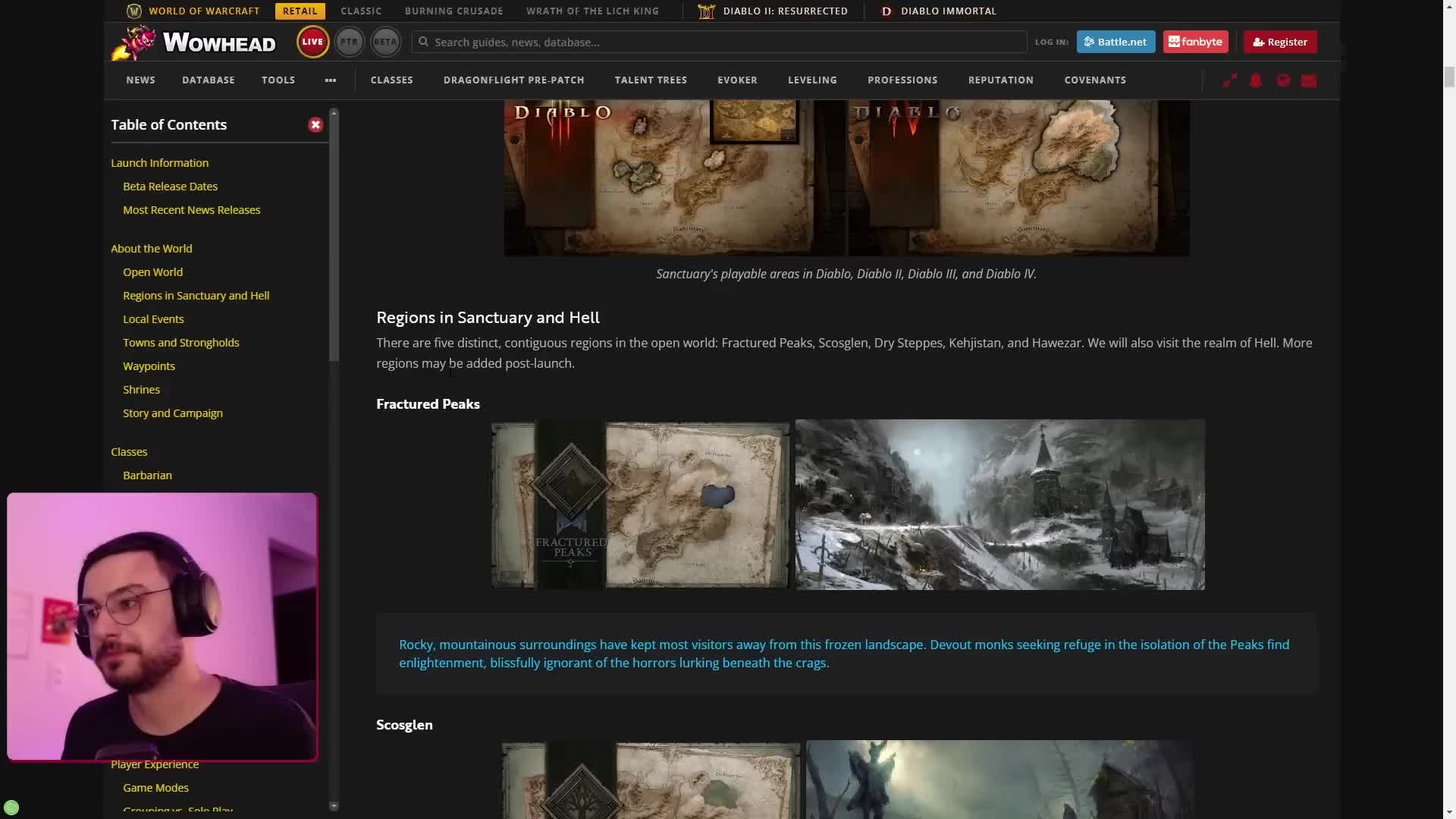Click the World of Warcraft crest icon

(x=134, y=11)
